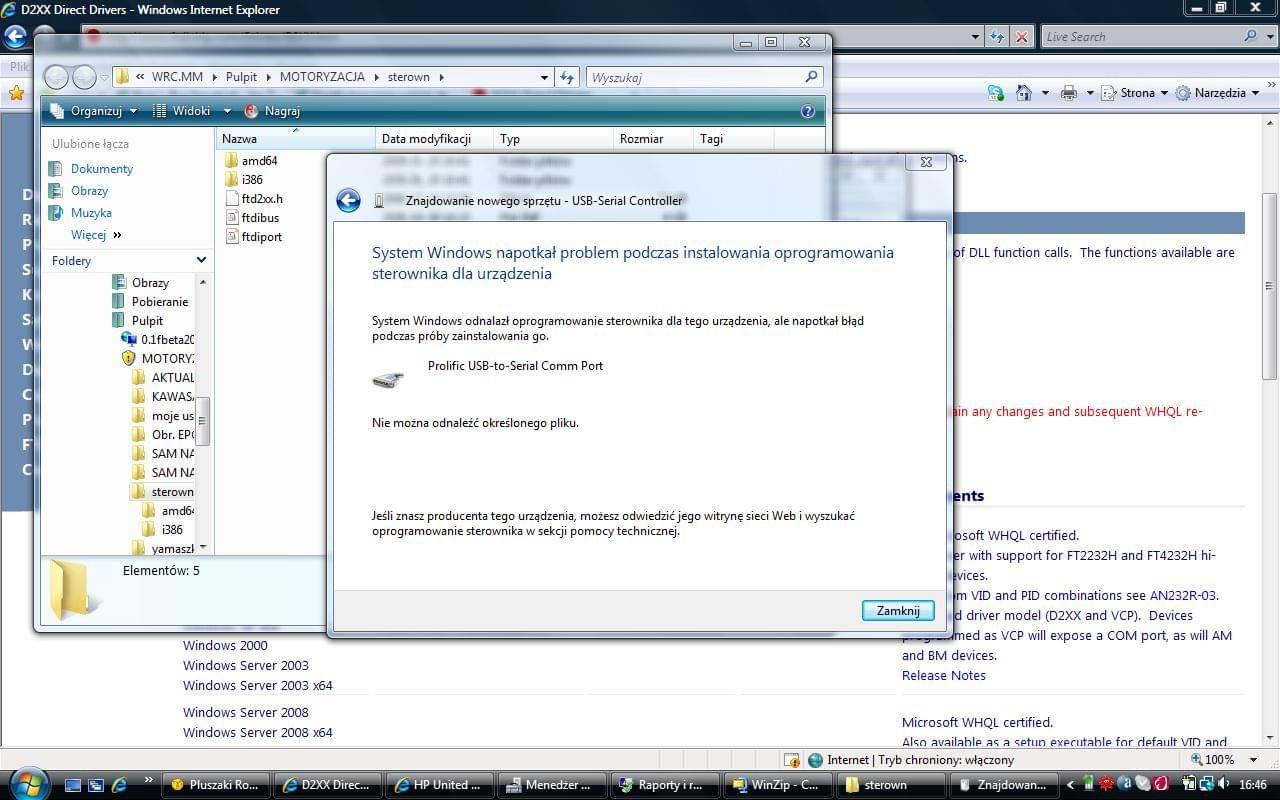
Task: Click the Zamknij button in the driver dialog
Action: pos(898,610)
